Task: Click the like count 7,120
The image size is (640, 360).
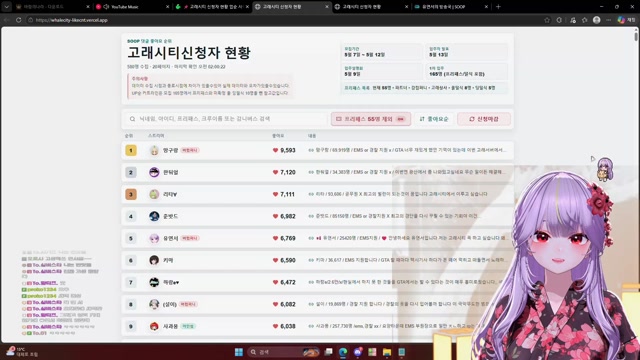Action: [288, 172]
